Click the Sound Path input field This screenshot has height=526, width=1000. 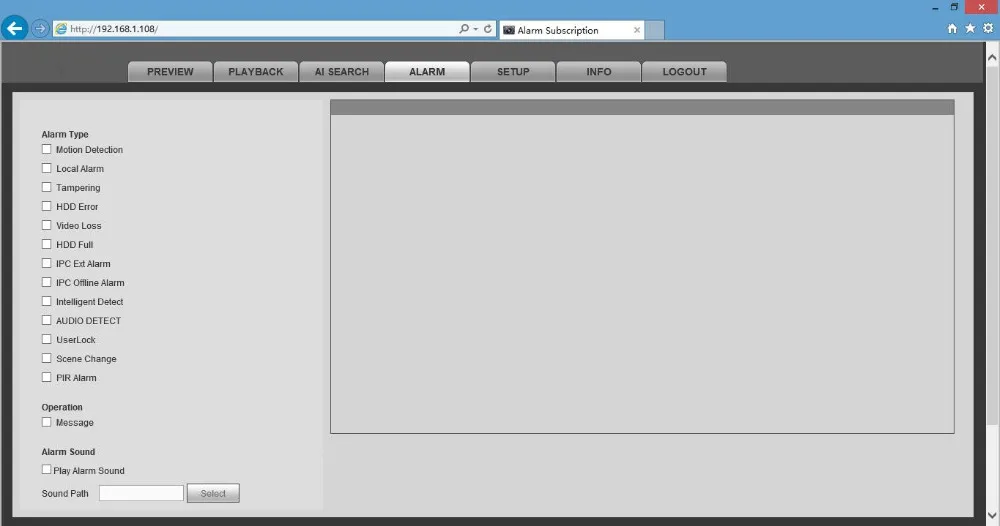[141, 493]
